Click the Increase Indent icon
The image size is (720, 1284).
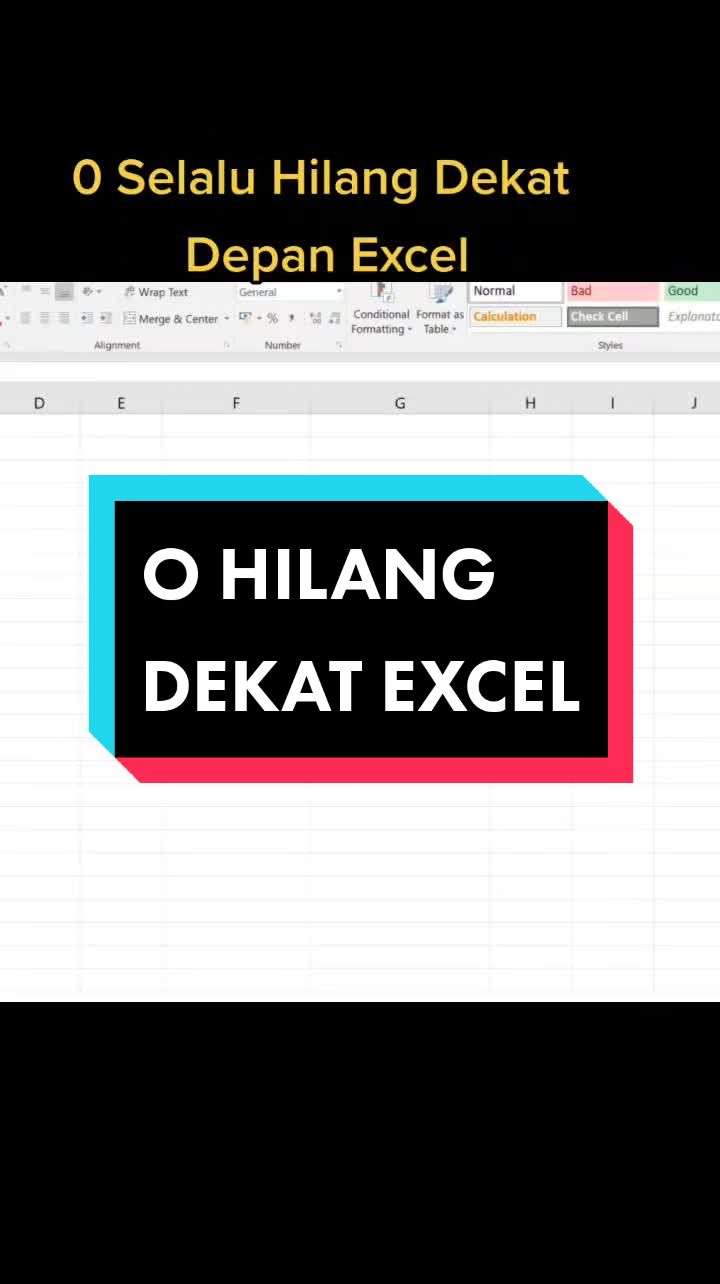pyautogui.click(x=105, y=319)
